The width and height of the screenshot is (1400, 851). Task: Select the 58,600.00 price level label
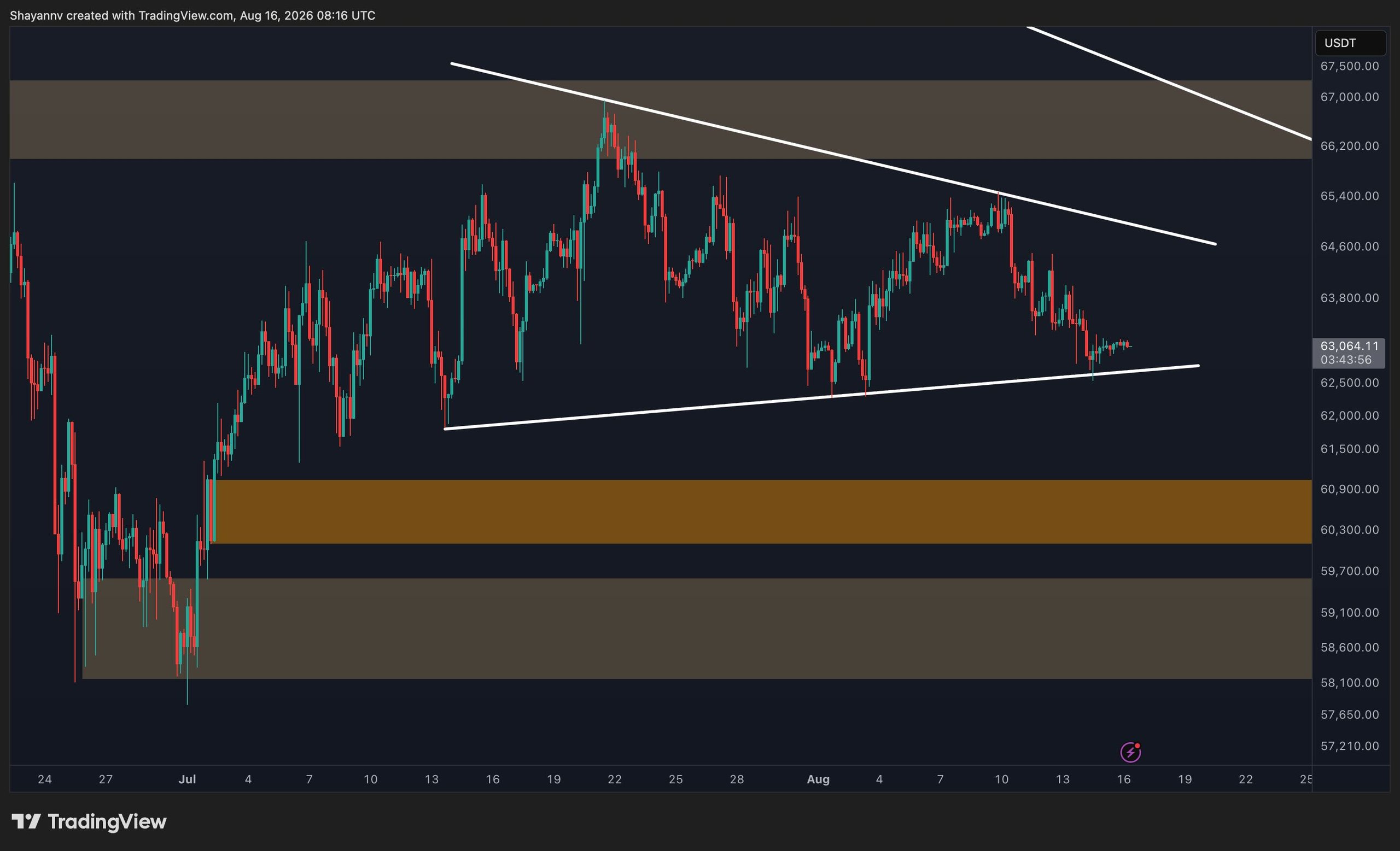(x=1350, y=648)
